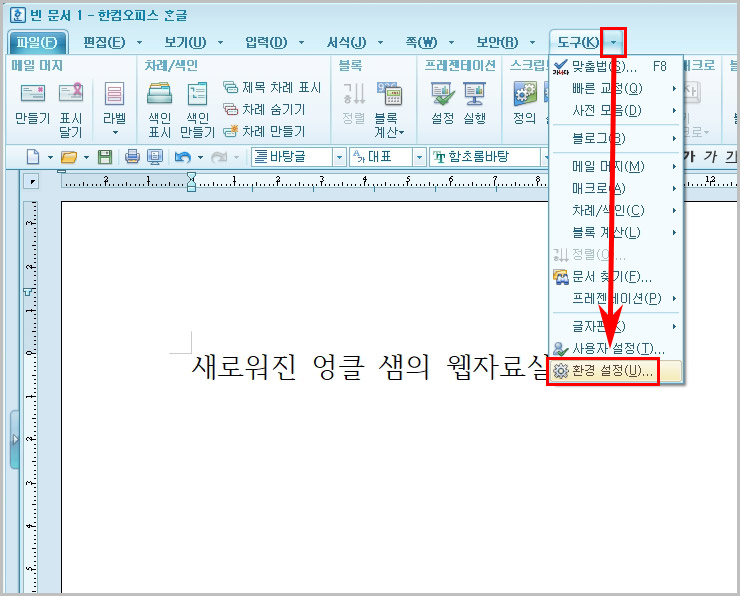Expand 블로그 submenu

[x=616, y=138]
